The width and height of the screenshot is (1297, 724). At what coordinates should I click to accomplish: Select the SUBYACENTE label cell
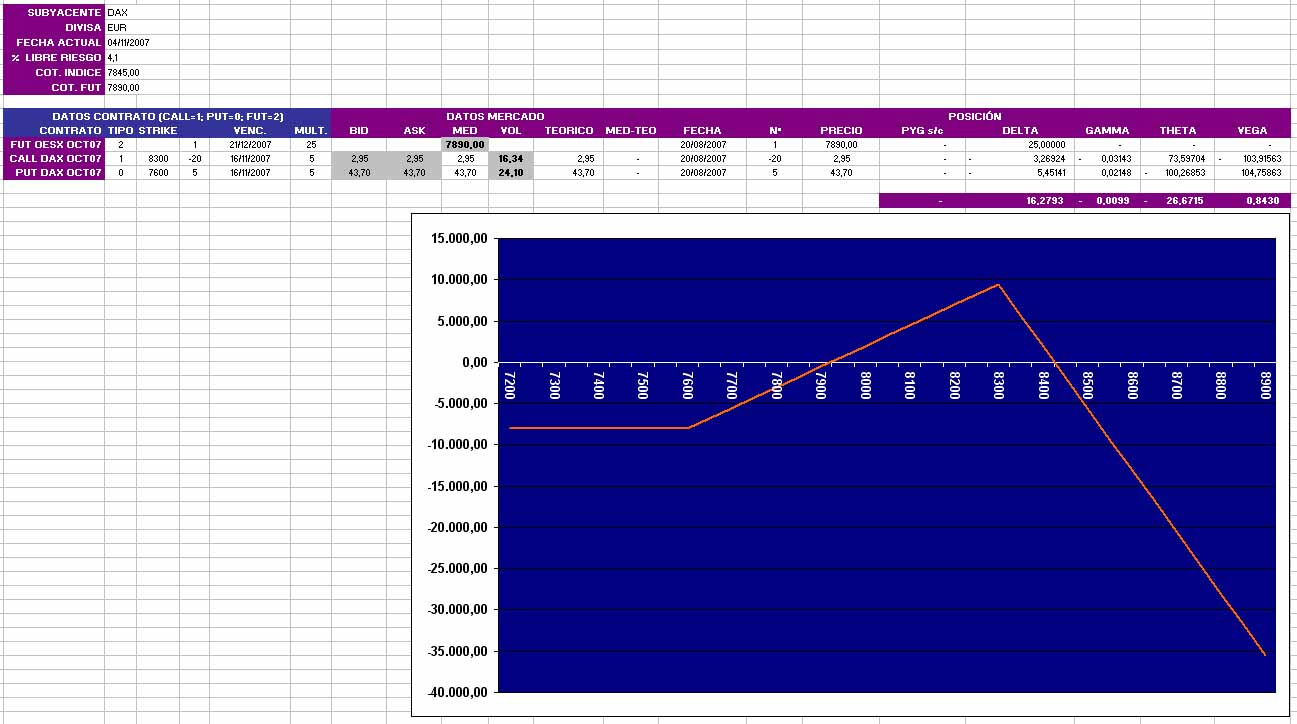click(54, 13)
